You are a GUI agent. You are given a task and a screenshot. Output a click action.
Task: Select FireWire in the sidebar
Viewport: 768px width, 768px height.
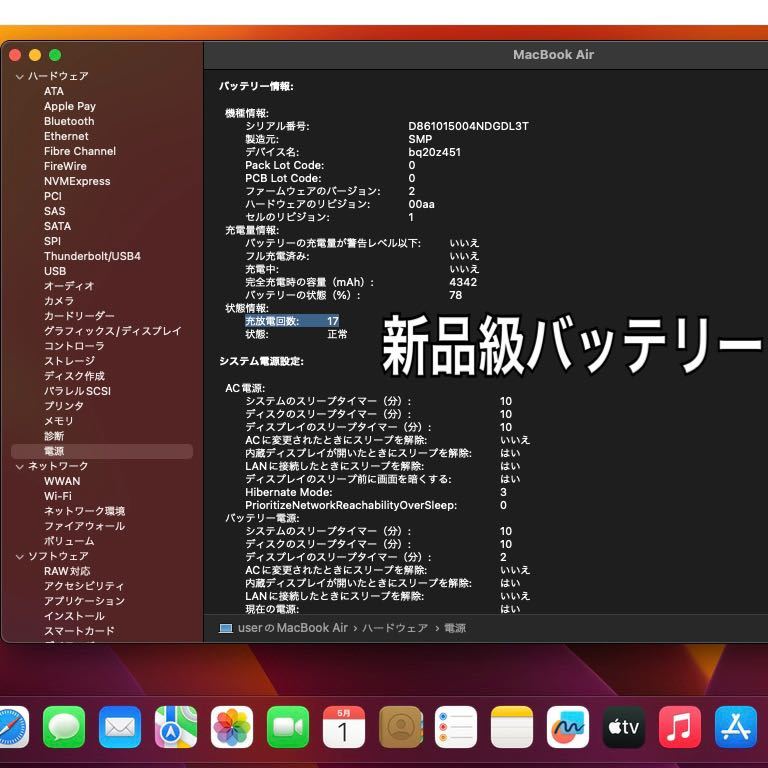tap(65, 166)
